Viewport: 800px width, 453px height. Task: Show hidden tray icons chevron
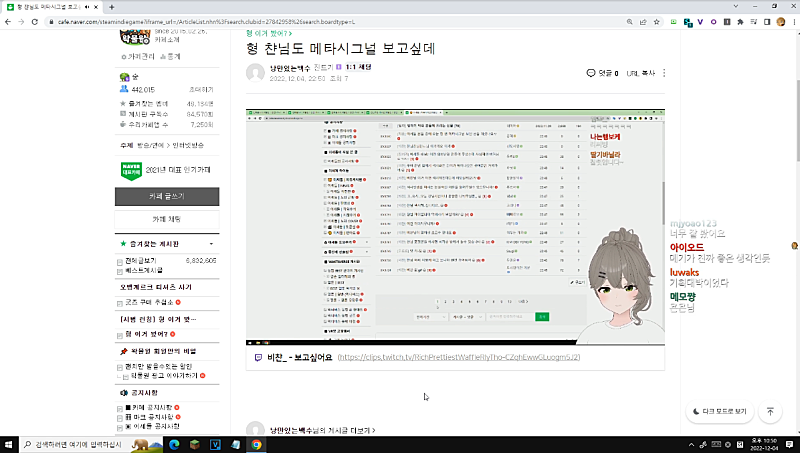691,445
